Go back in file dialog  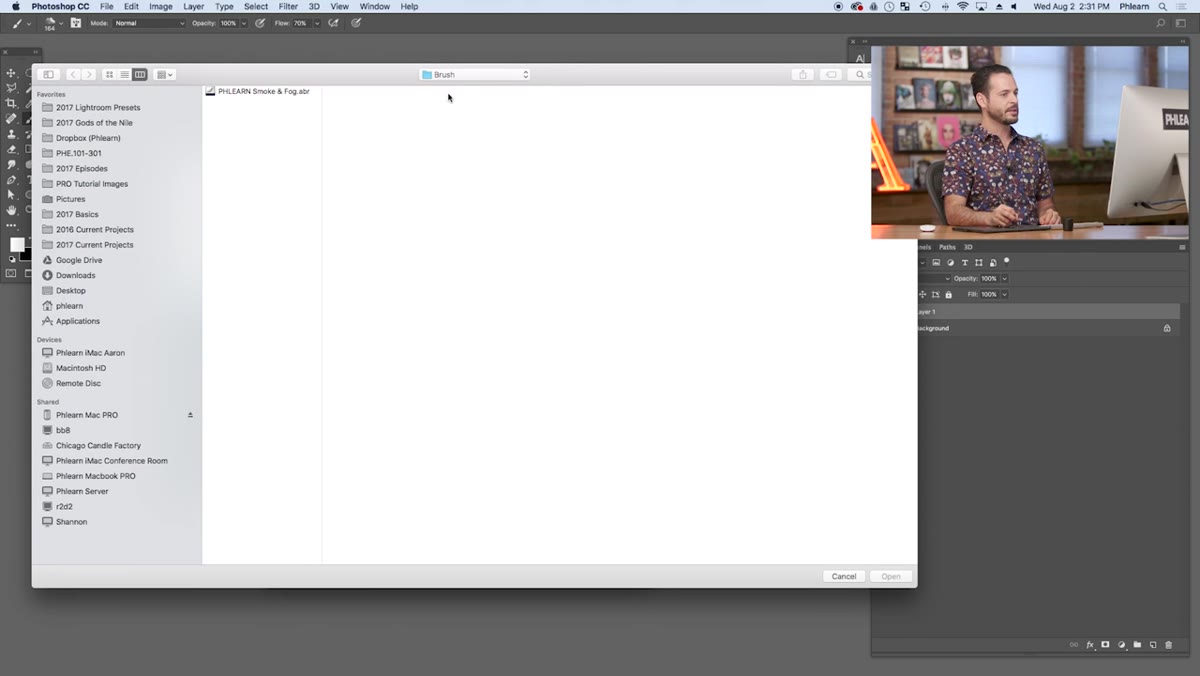point(73,75)
